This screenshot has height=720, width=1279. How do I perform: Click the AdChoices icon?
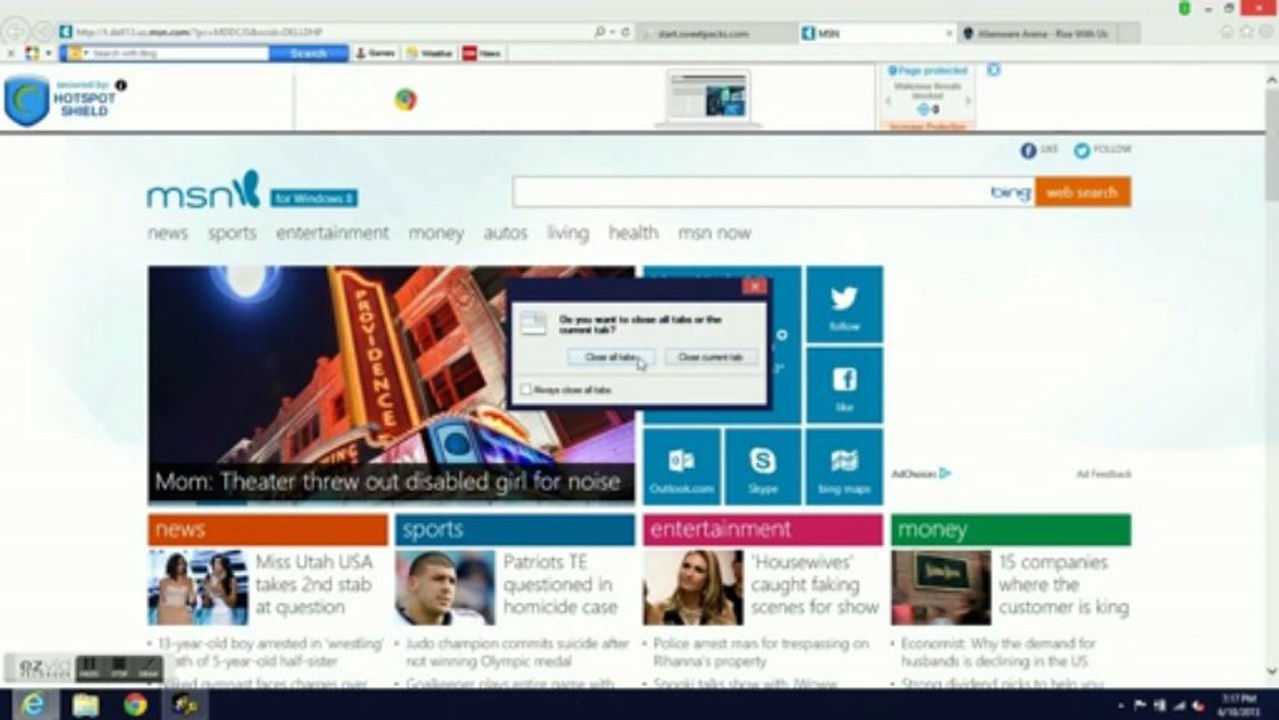pos(944,474)
